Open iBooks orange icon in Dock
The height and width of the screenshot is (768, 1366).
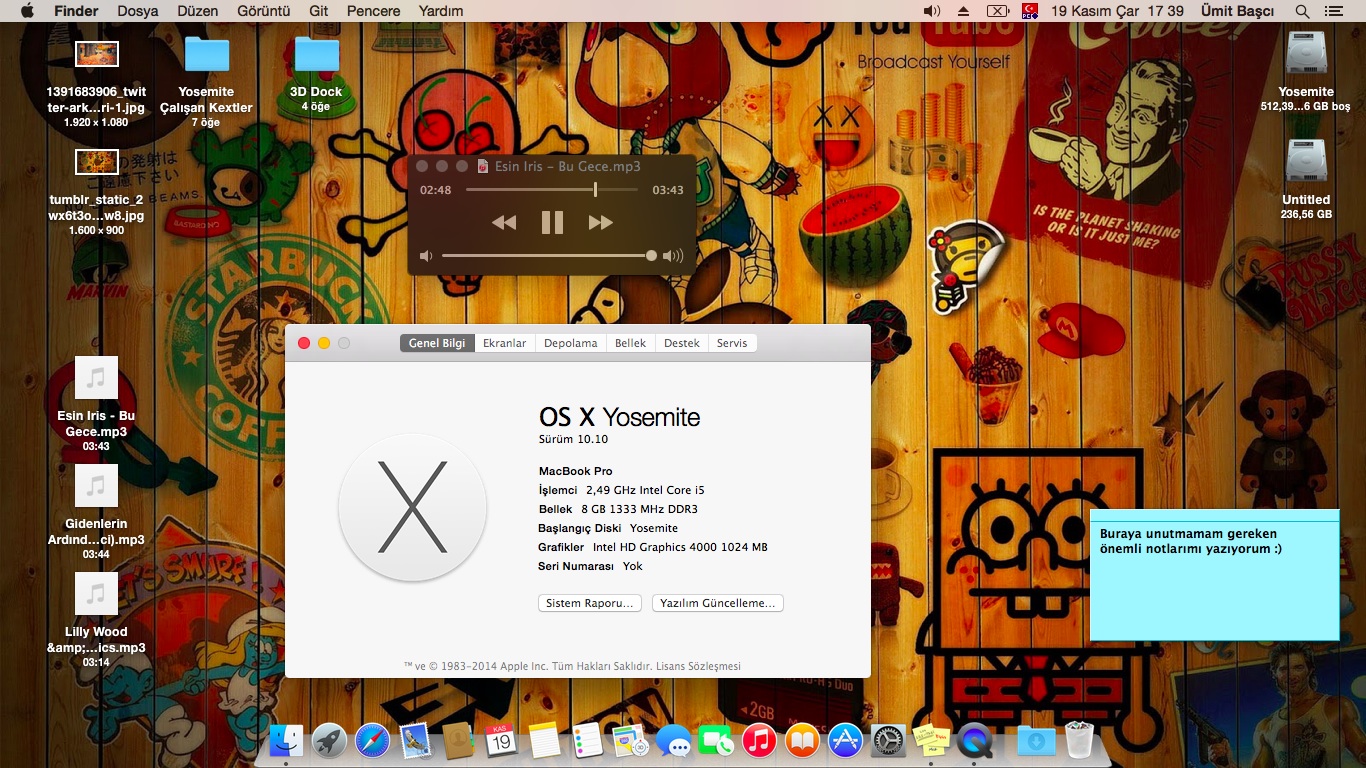click(802, 741)
